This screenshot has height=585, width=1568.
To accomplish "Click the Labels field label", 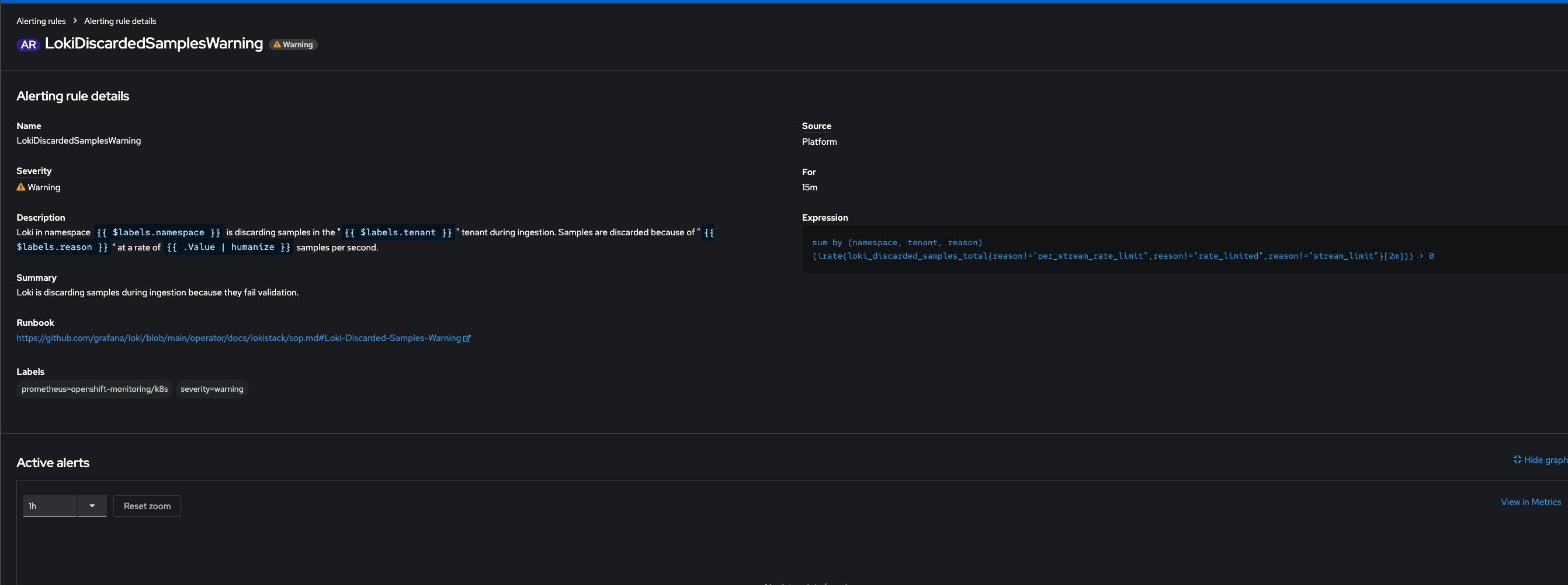I will (x=30, y=371).
